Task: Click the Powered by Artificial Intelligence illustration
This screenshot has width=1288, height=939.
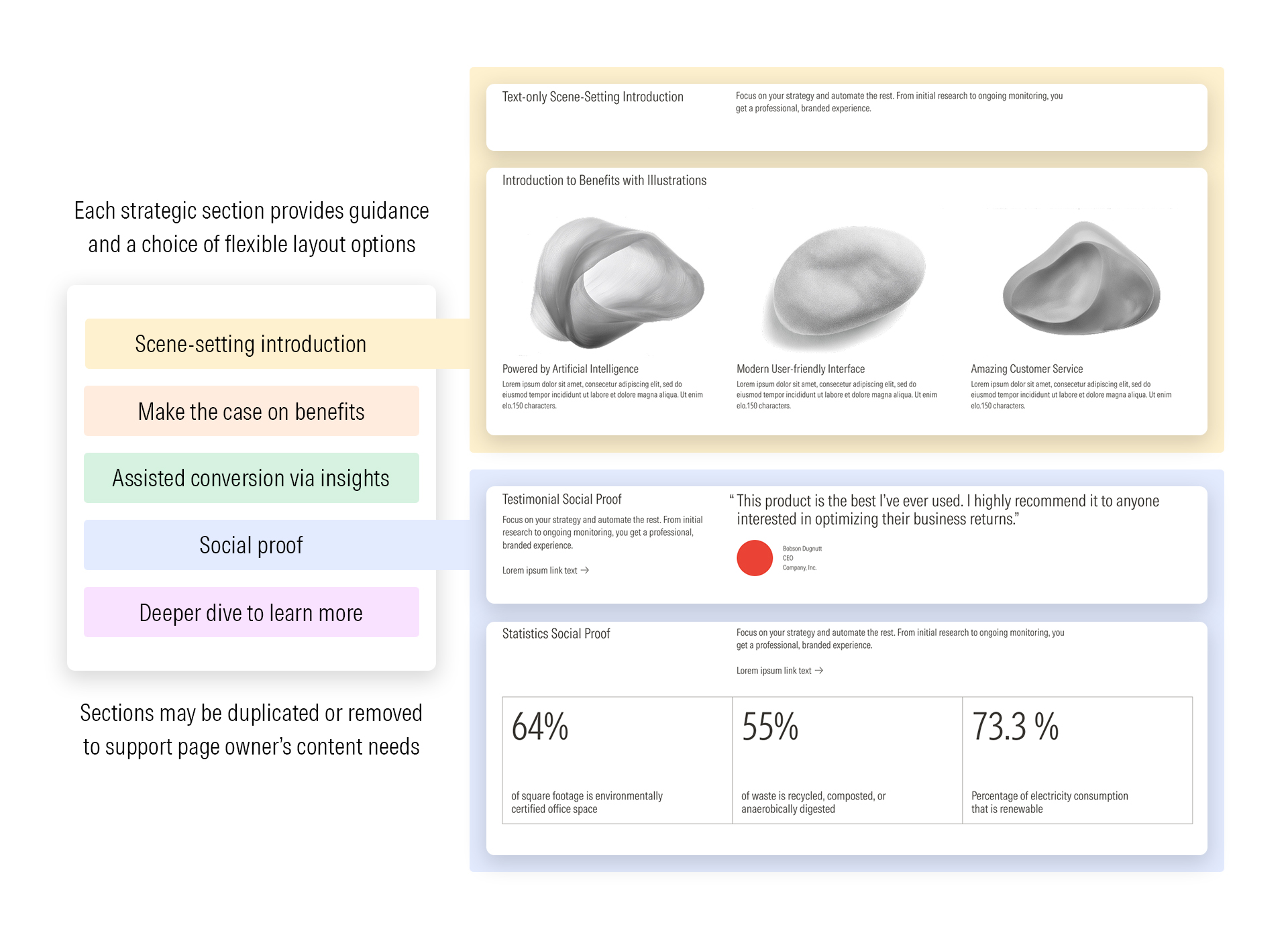Action: click(x=616, y=283)
